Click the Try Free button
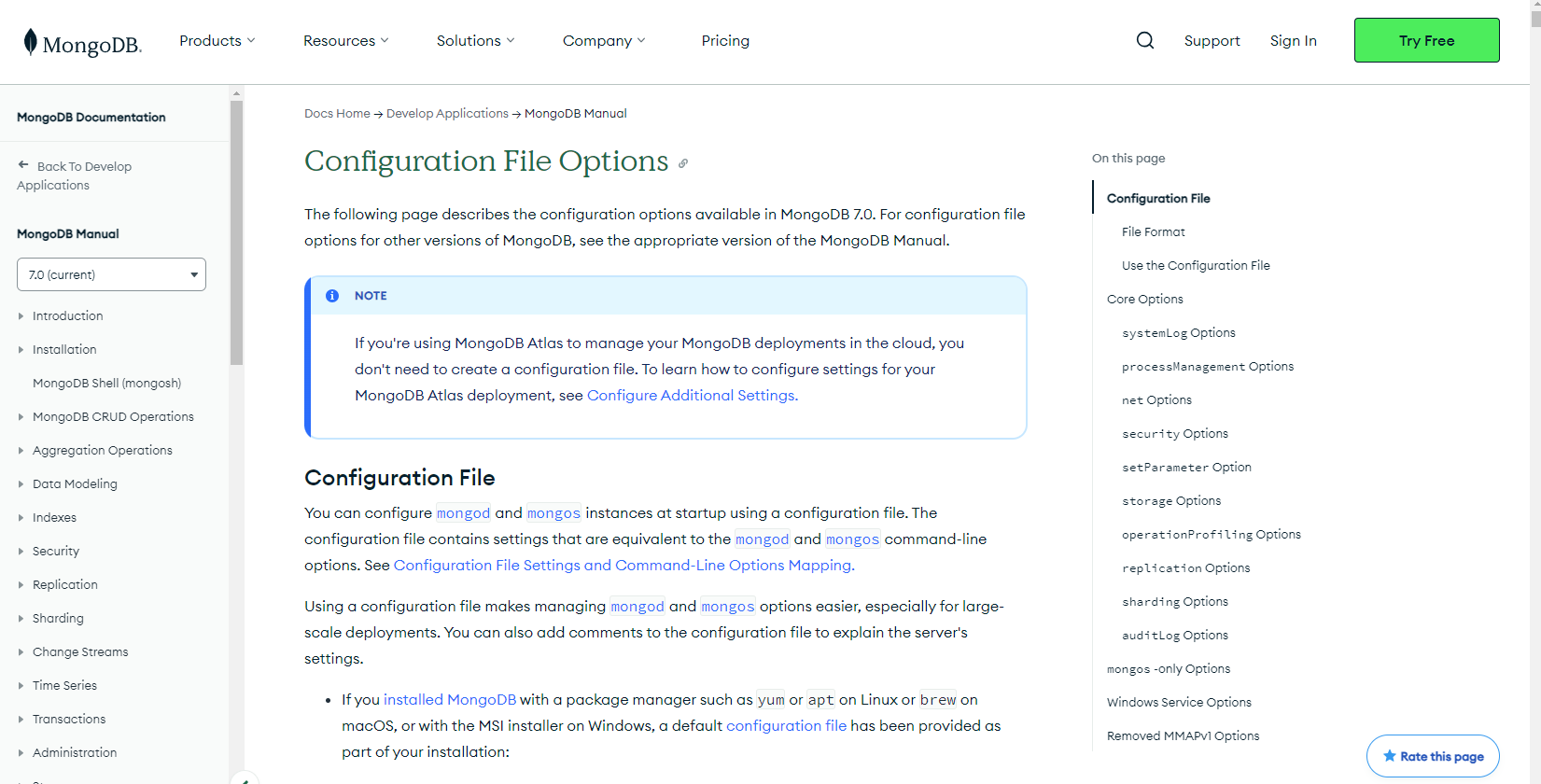The height and width of the screenshot is (784, 1541). tap(1426, 40)
